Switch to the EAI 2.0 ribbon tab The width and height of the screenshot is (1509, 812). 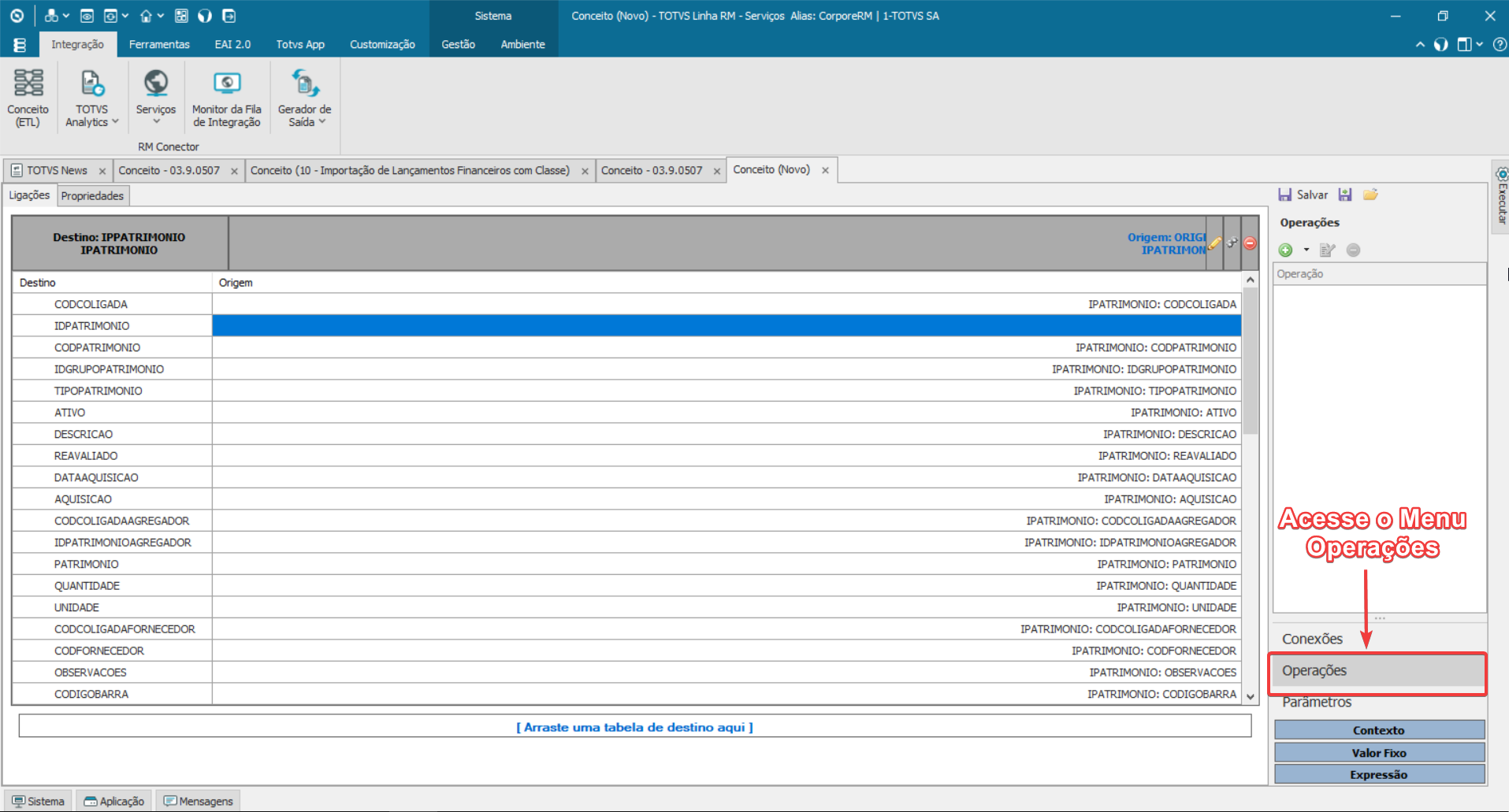pyautogui.click(x=232, y=45)
